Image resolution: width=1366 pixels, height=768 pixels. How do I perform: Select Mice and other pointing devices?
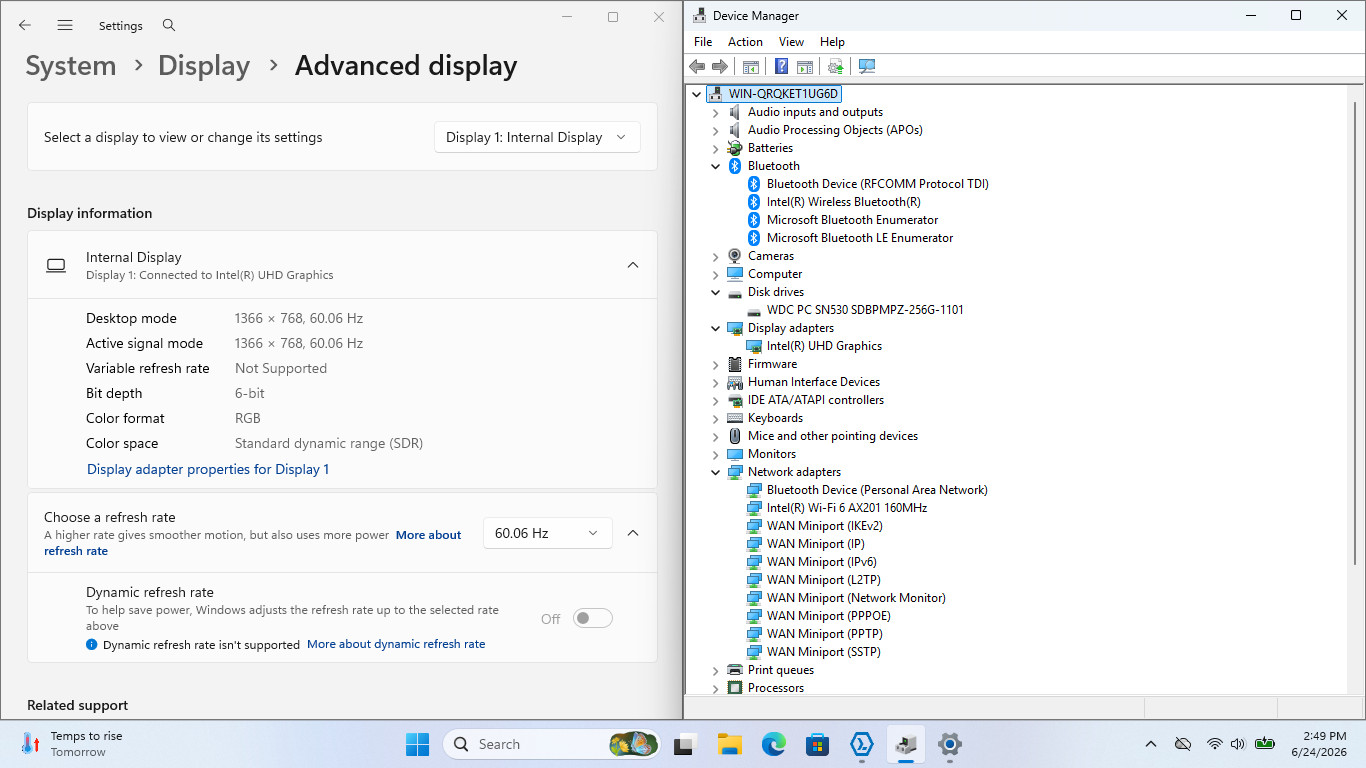tap(833, 436)
